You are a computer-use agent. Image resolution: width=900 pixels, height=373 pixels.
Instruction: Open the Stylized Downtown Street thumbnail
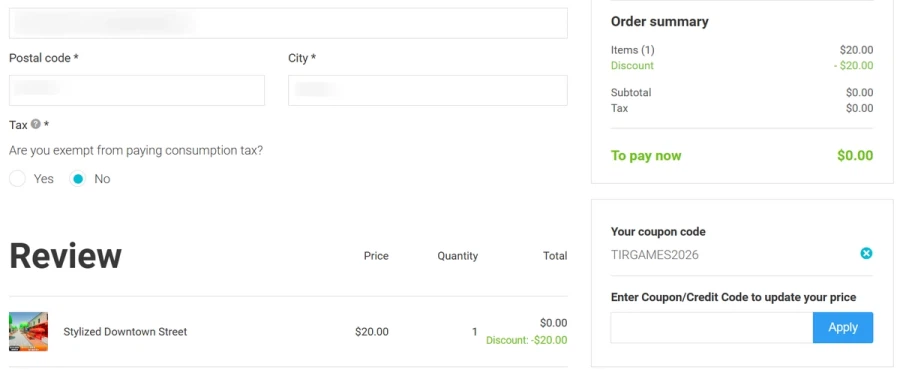click(29, 332)
